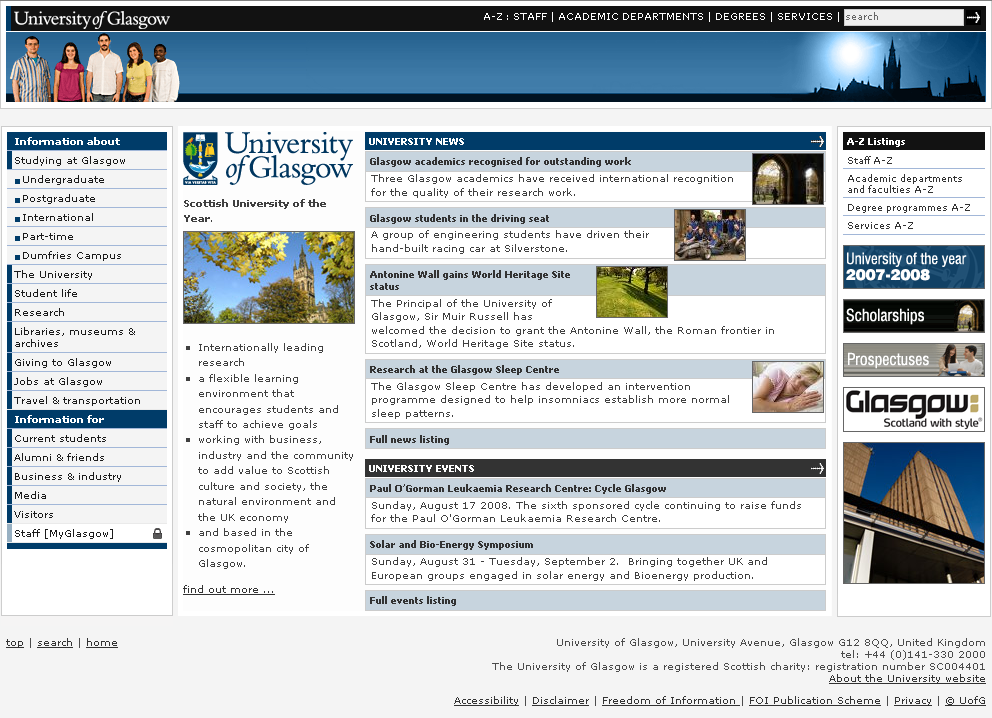Open the University of the year 2007-2008 banner
992x718 pixels.
pos(914,267)
